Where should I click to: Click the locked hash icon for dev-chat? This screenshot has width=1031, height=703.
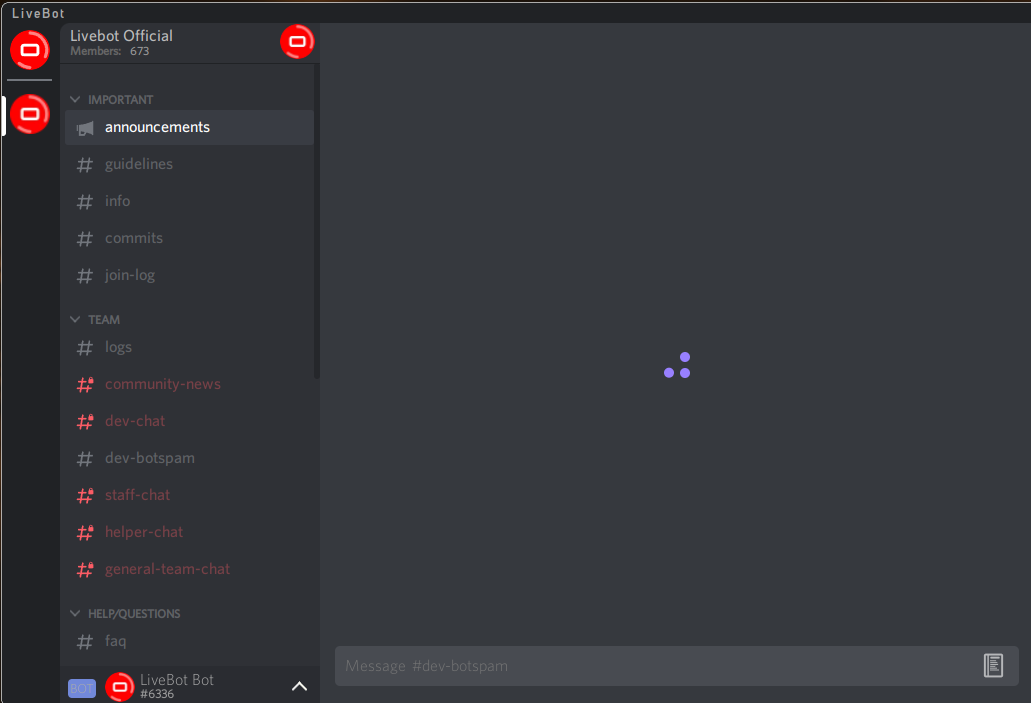pyautogui.click(x=85, y=422)
